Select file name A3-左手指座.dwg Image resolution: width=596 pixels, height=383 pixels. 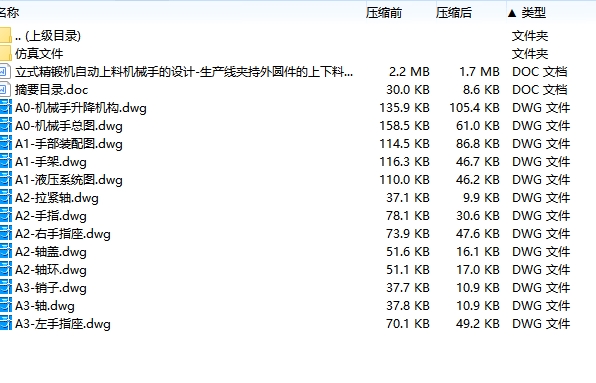coord(63,324)
